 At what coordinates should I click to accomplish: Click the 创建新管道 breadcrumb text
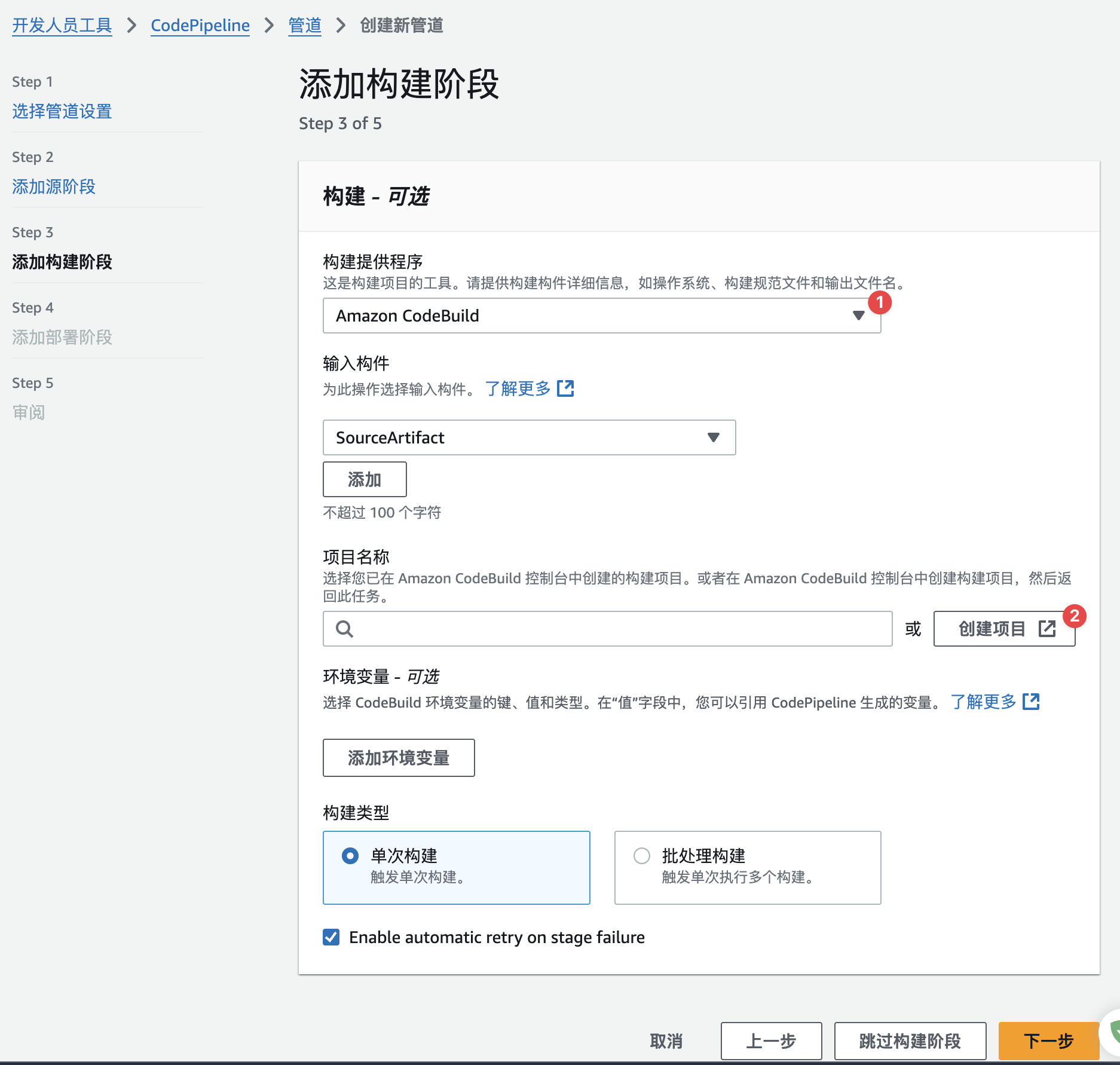[x=402, y=25]
